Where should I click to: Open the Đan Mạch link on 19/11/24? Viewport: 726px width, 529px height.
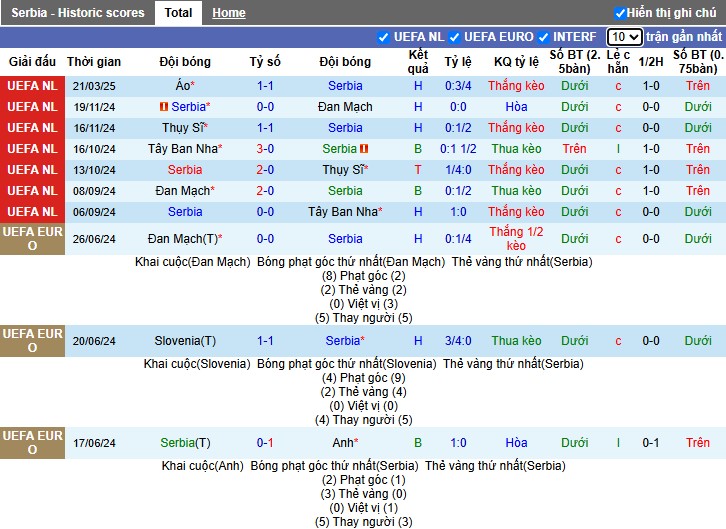coord(345,107)
